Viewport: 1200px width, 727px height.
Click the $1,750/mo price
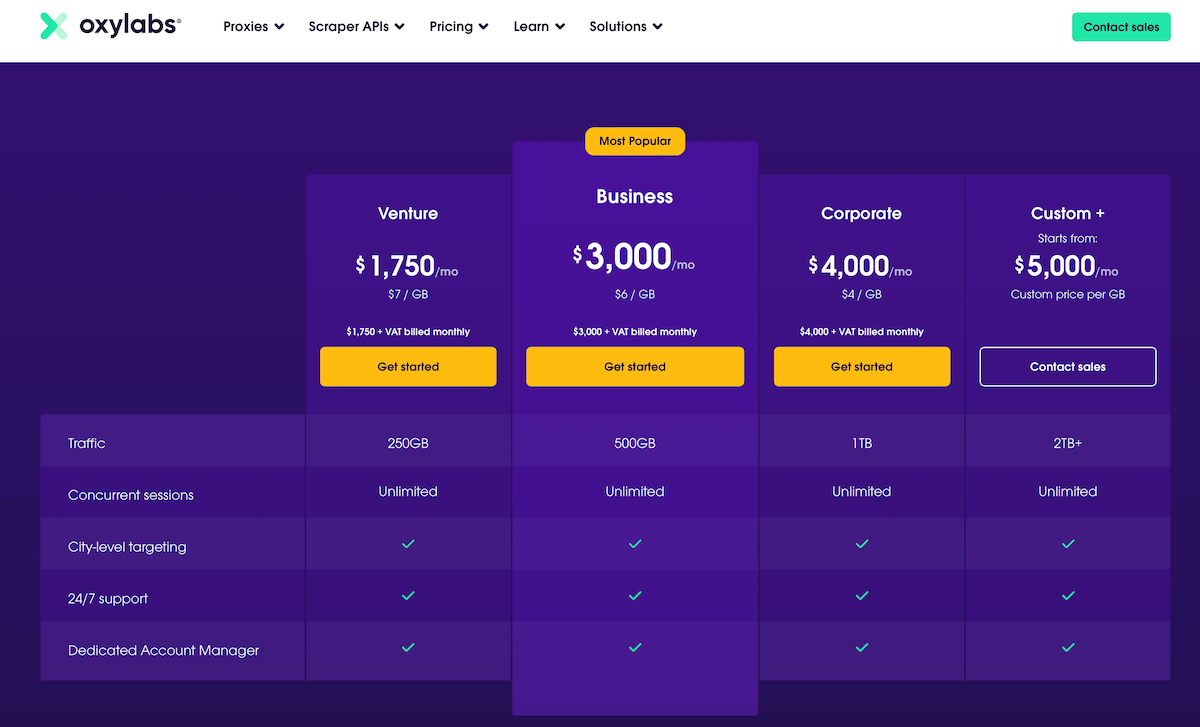(x=408, y=265)
